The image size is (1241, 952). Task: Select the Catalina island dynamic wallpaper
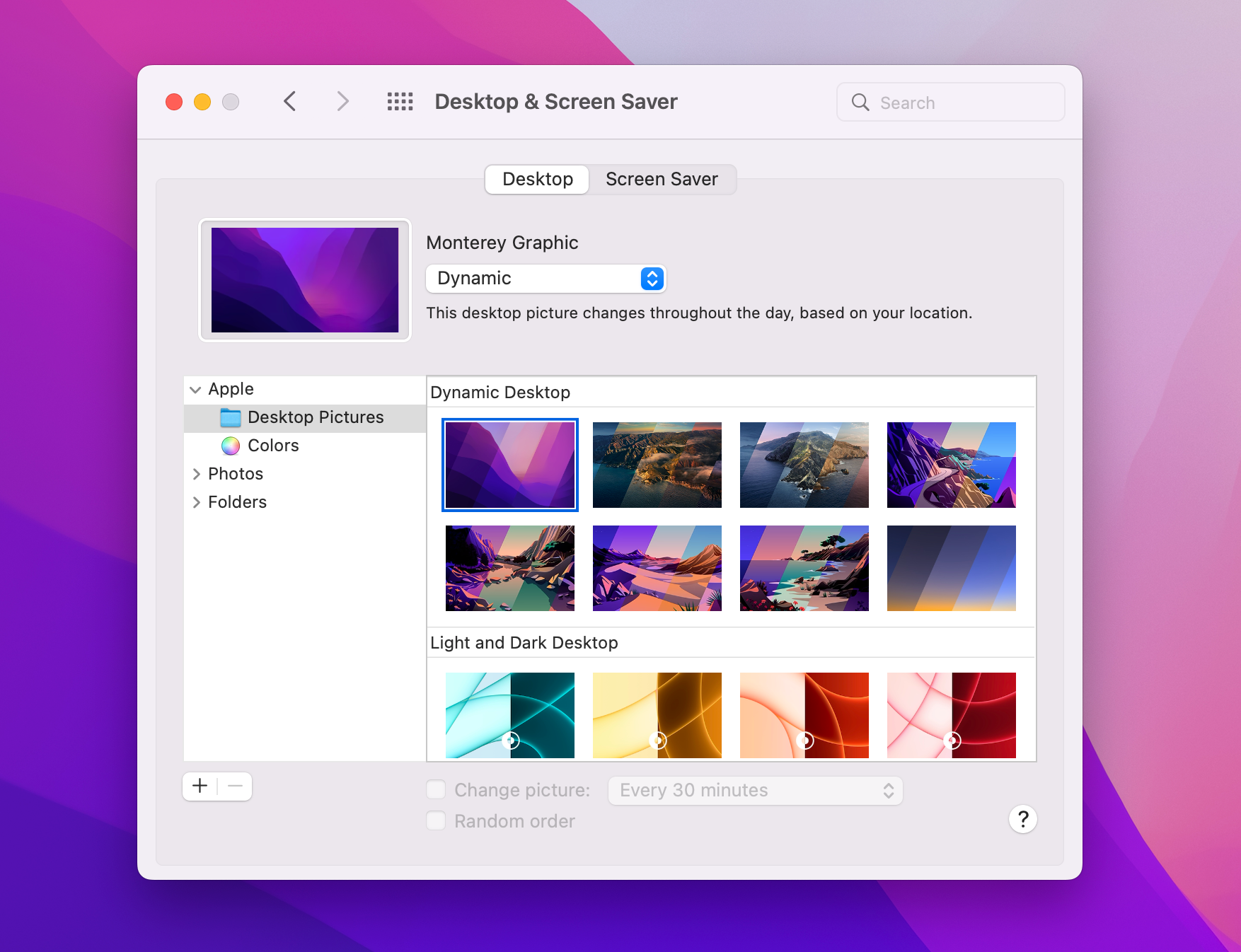pos(804,465)
